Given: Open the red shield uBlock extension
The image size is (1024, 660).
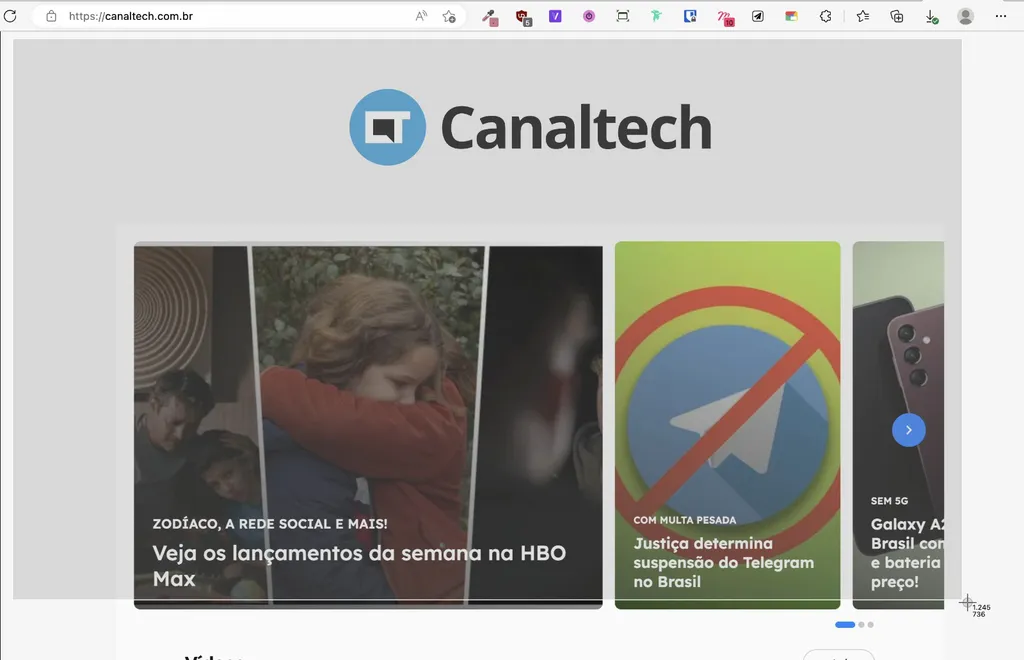Looking at the screenshot, I should click(x=522, y=17).
